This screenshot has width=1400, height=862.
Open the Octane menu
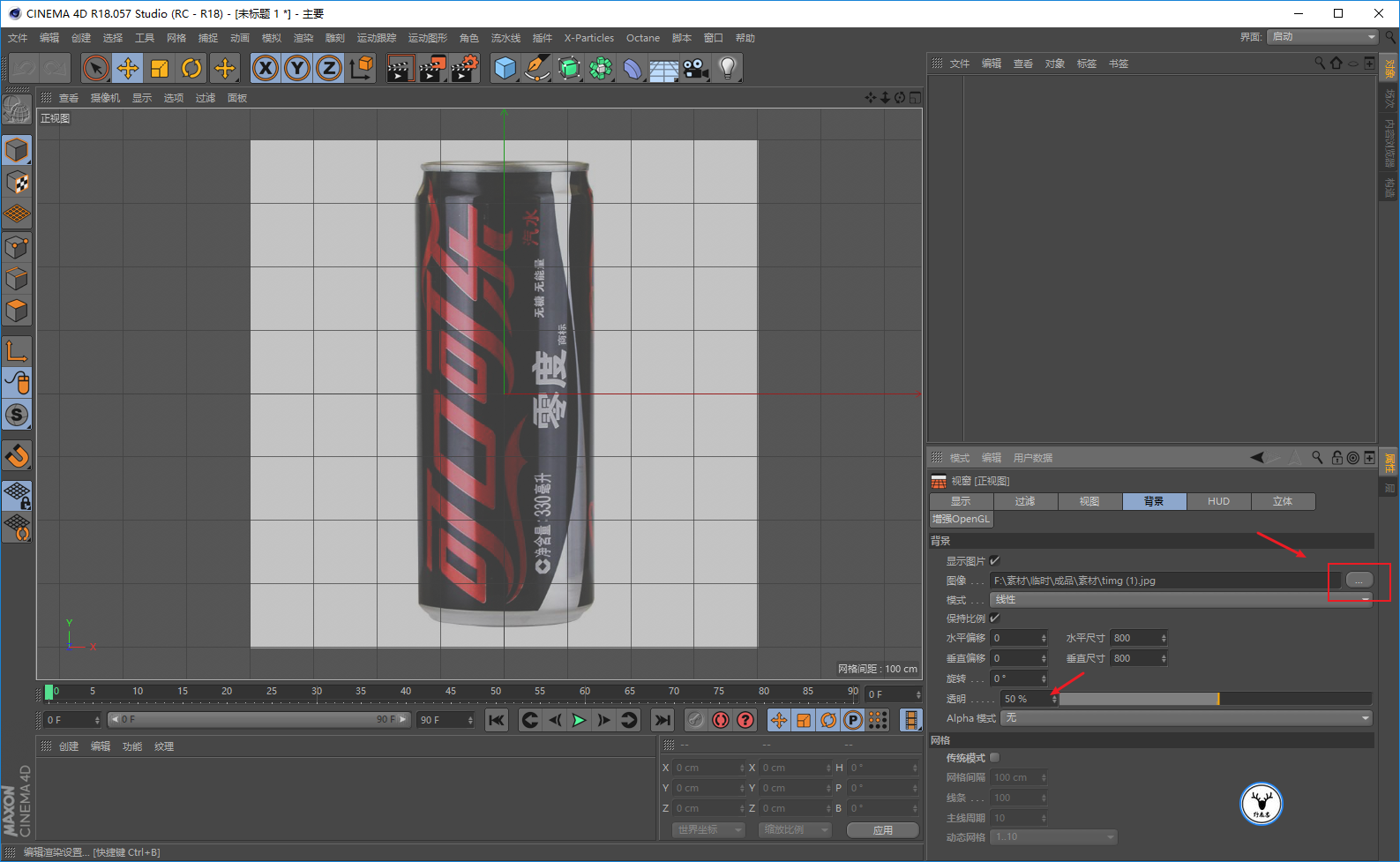click(642, 38)
